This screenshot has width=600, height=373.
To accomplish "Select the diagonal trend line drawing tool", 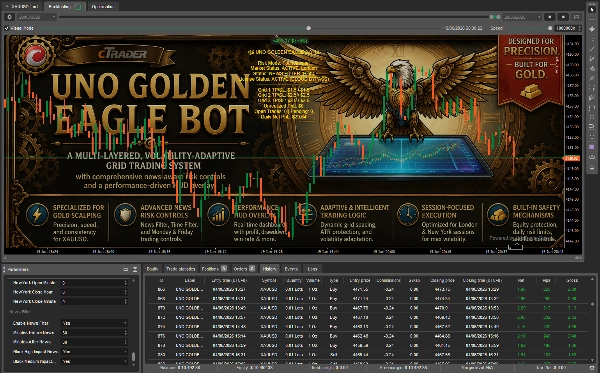I will 592,49.
